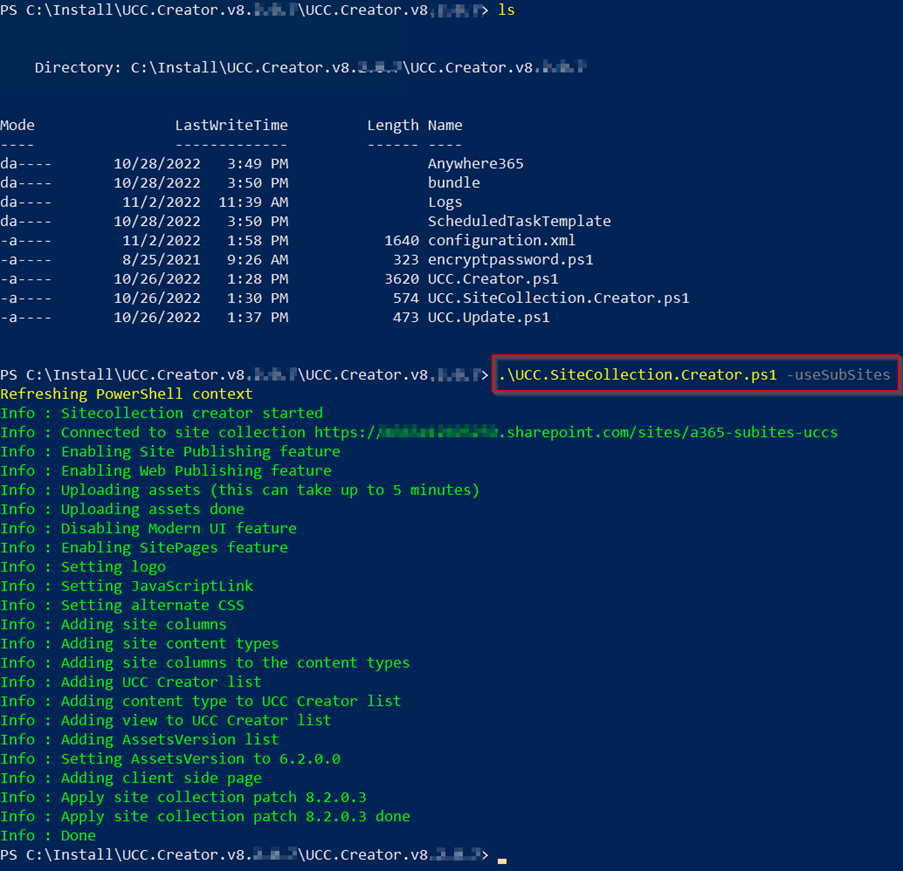Click the 'Setting AssetsVersion to 6.2.0.0' line

170,758
